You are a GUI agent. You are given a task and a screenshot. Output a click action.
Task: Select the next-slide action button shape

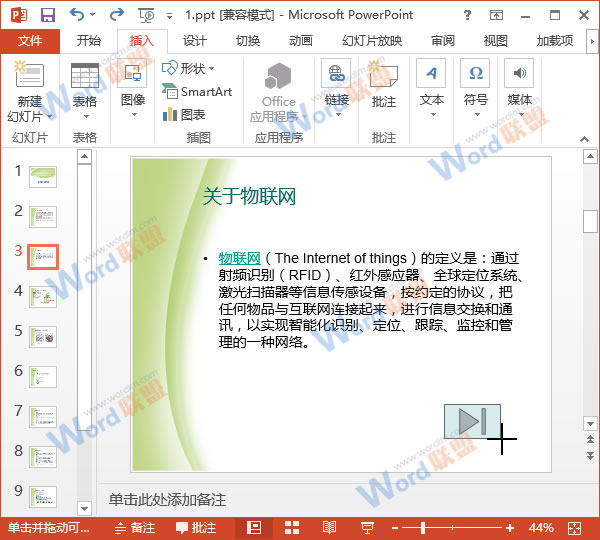472,421
